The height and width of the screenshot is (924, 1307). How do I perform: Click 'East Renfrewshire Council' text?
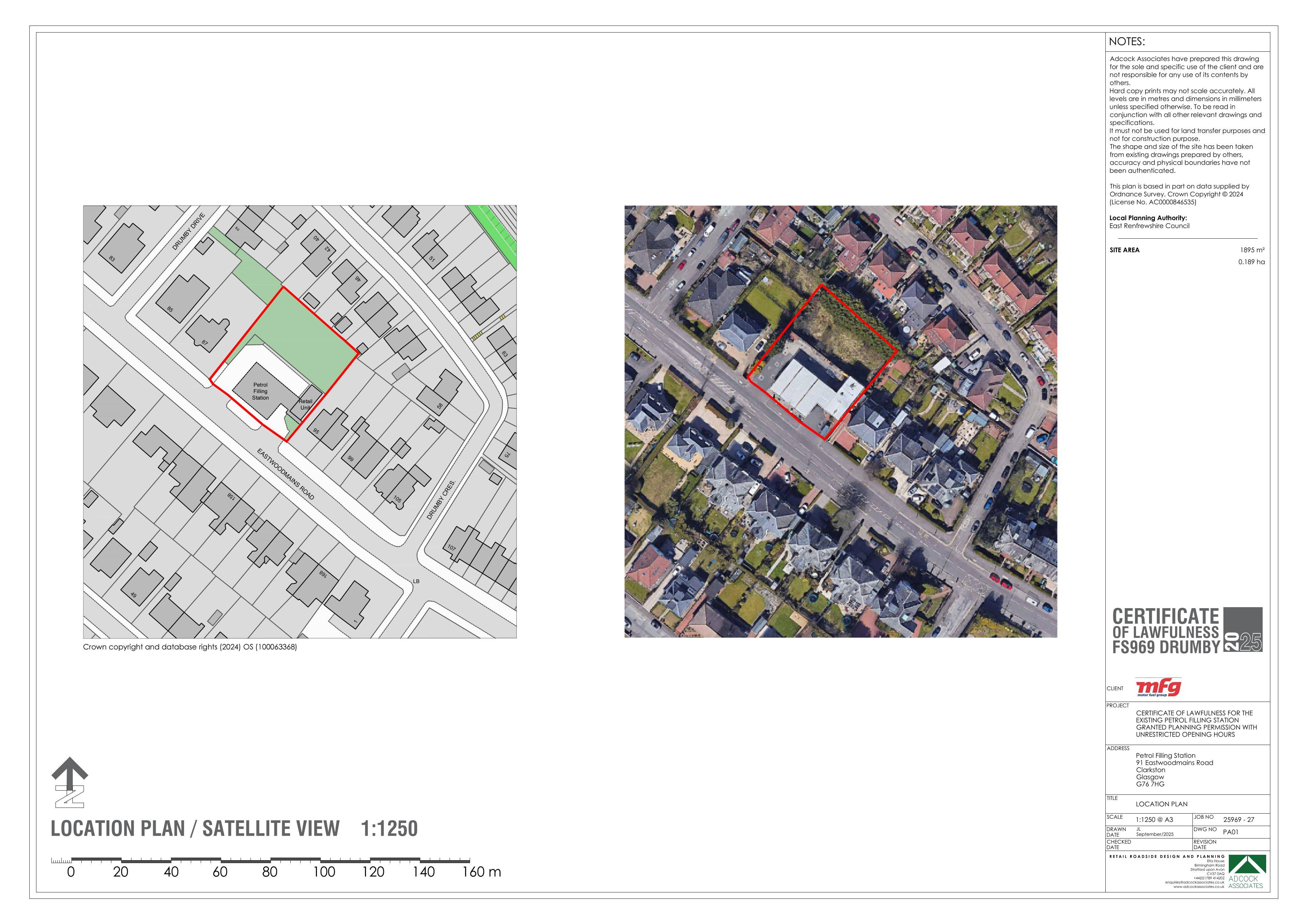[1149, 226]
